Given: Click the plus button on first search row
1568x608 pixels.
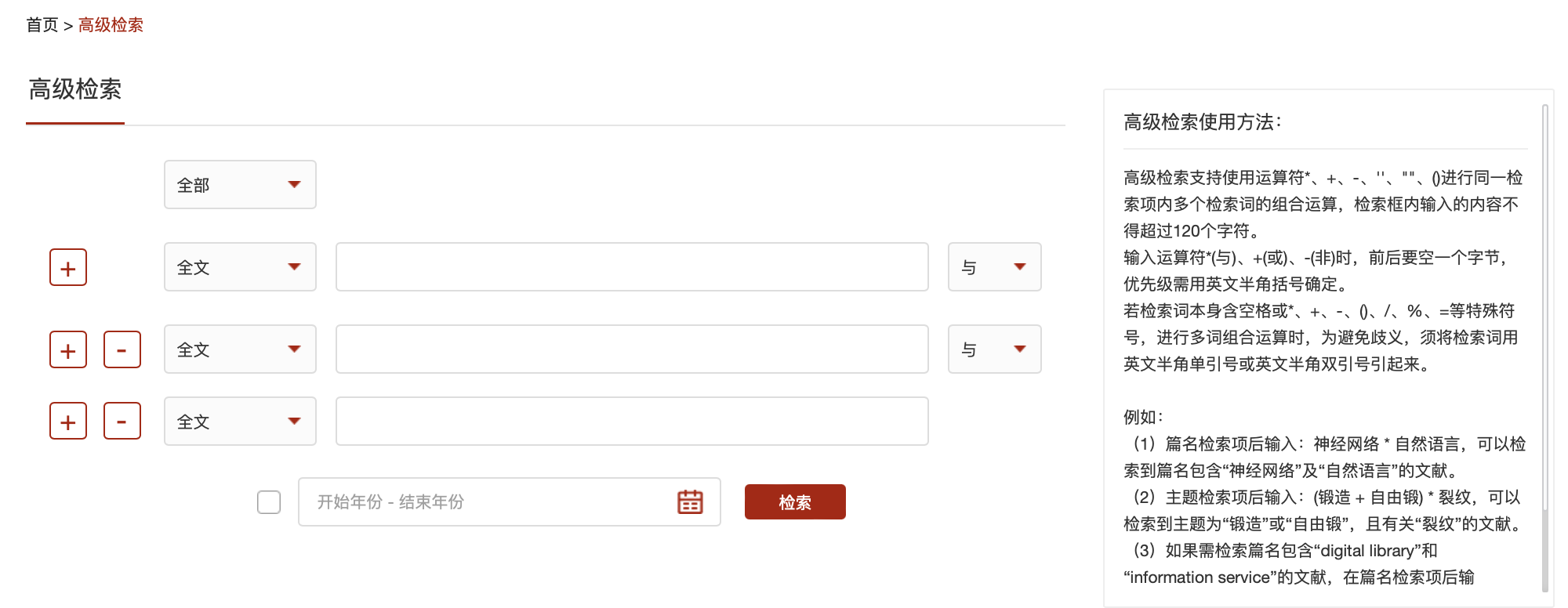Looking at the screenshot, I should click(68, 268).
